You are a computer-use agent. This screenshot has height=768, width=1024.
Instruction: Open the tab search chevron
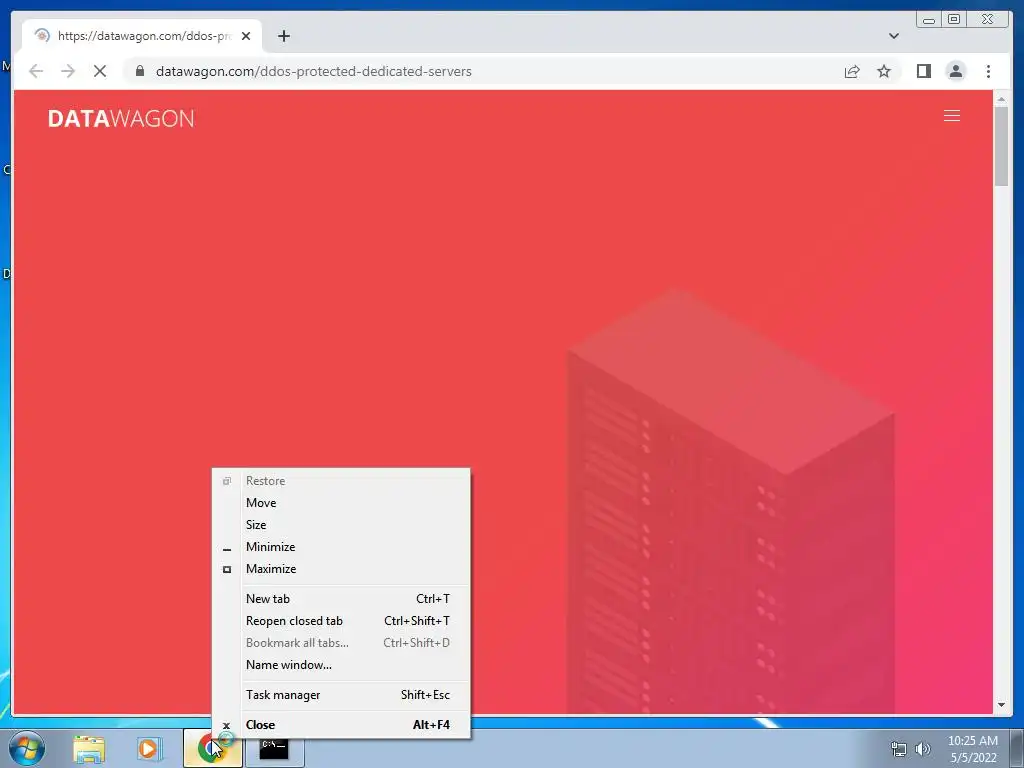(893, 36)
